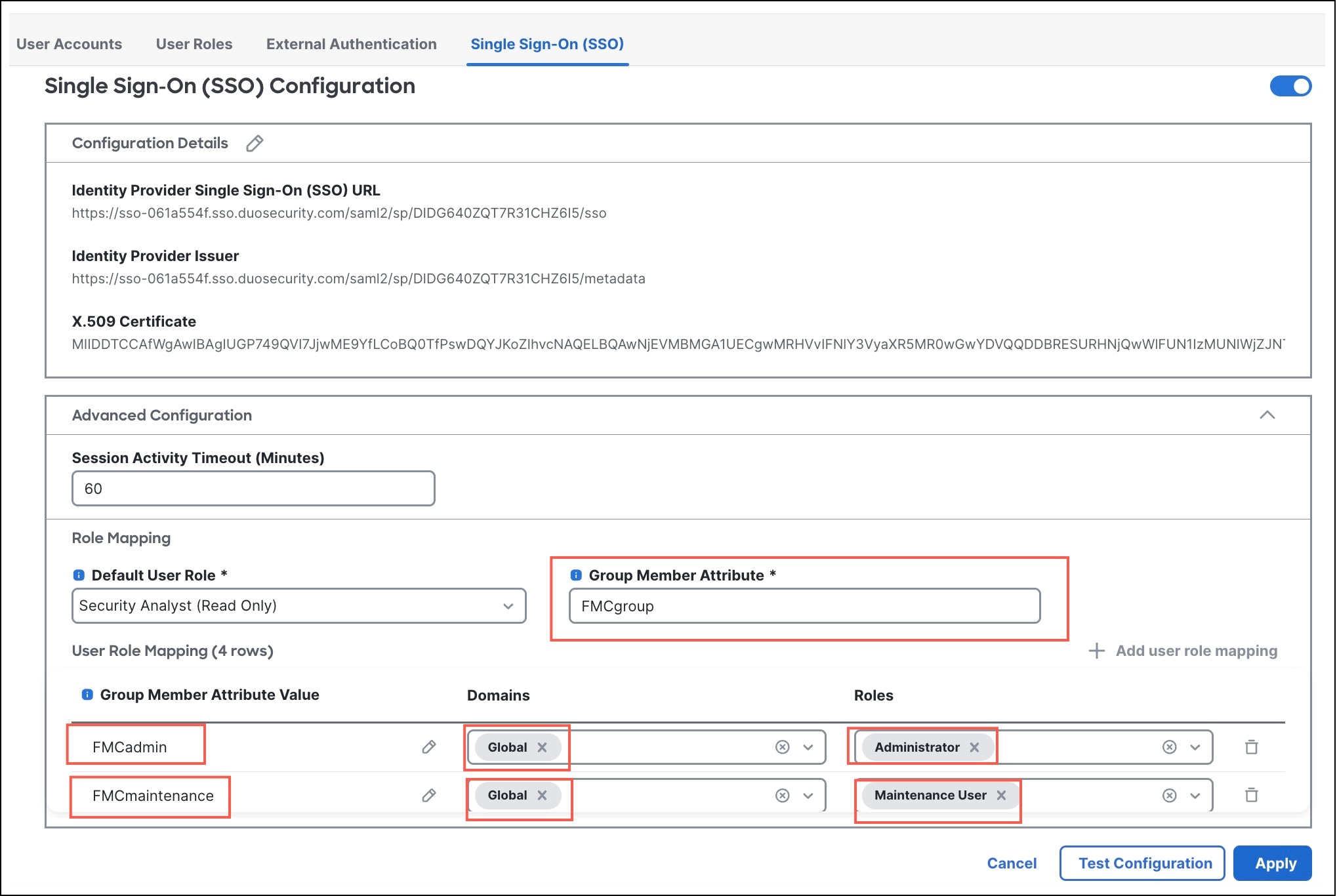Remove Maintenance User role tag
Viewport: 1337px width, 896px height.
[x=1002, y=796]
